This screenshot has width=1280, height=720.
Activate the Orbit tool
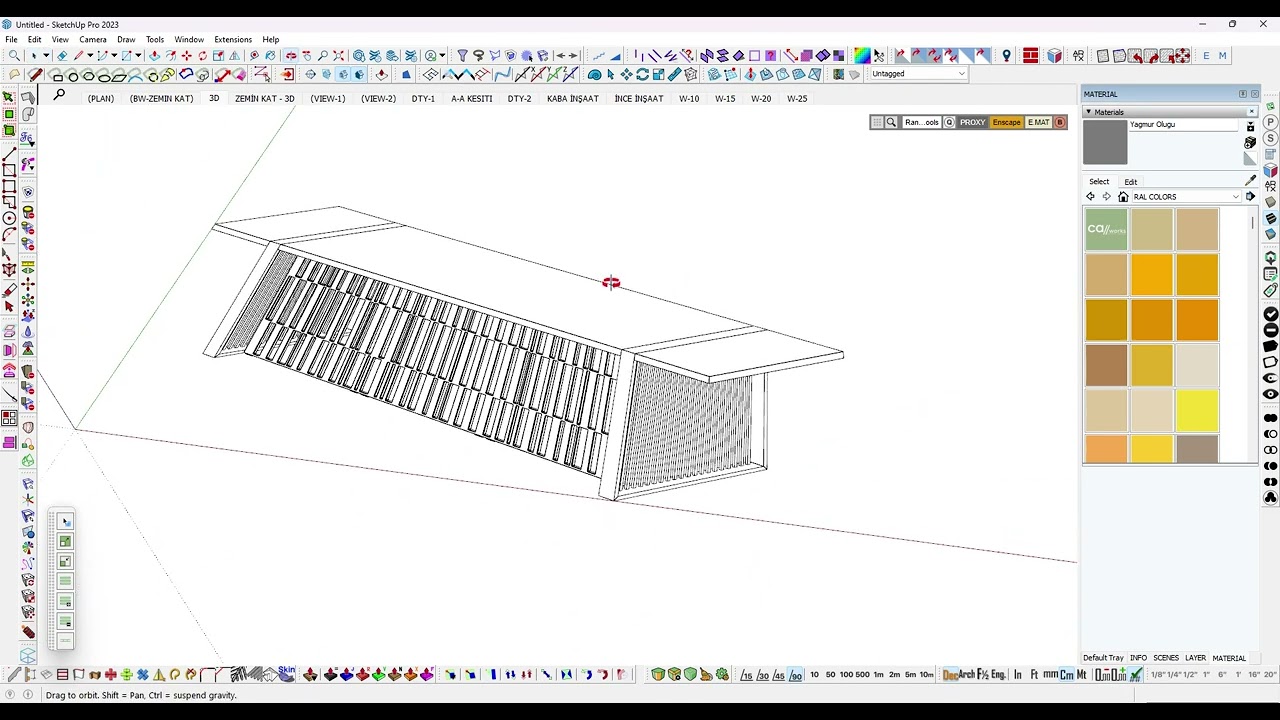[x=290, y=55]
